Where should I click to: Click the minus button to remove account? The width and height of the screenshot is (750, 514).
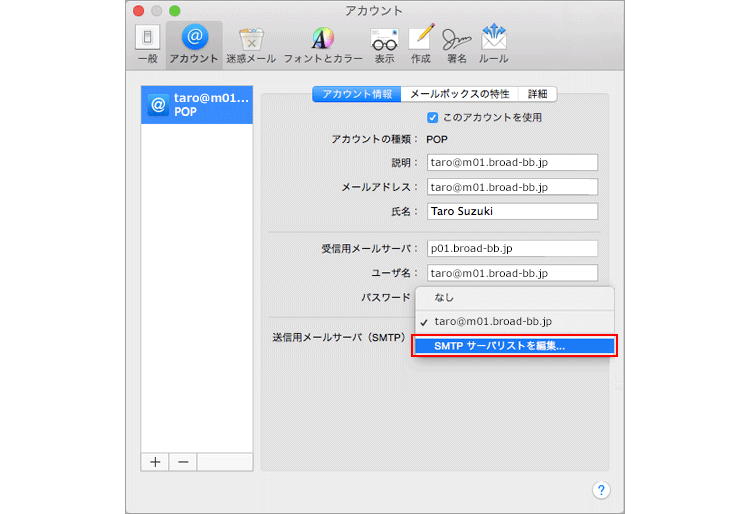[183, 462]
